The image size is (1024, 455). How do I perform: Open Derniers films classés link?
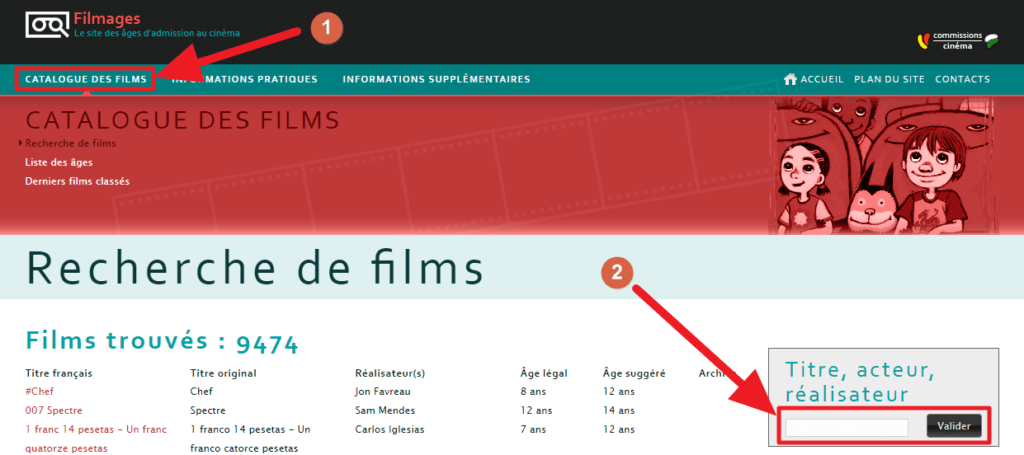click(77, 181)
